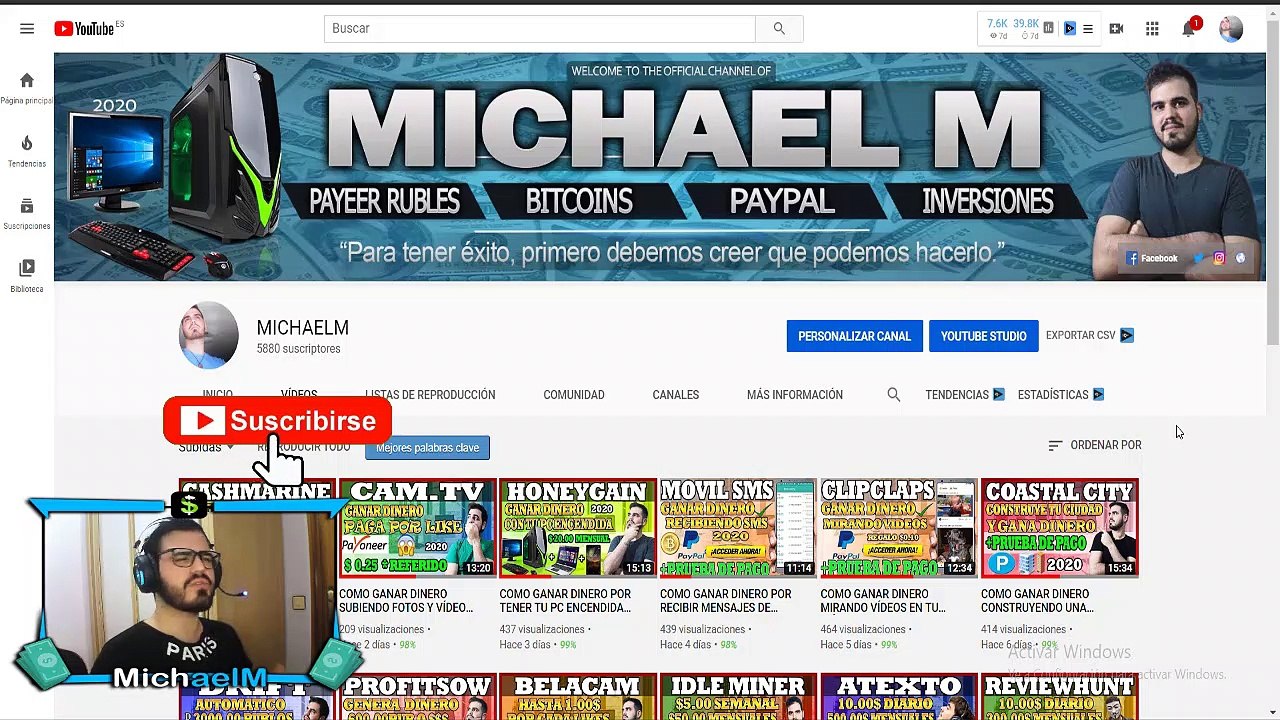
Task: Click the '39.8K' vidIQ watch time stat
Action: (1026, 24)
